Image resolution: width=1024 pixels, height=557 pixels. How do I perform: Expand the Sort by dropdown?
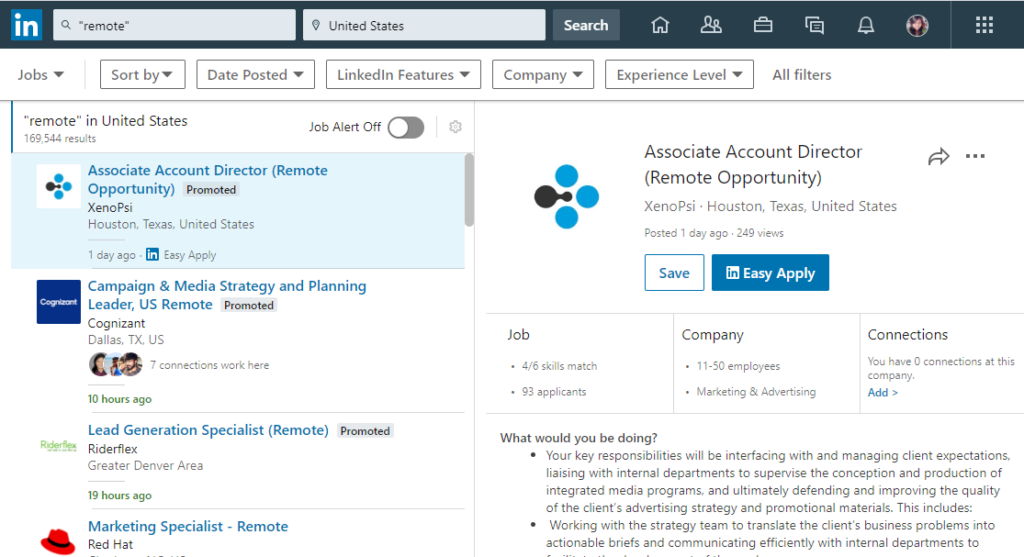142,75
